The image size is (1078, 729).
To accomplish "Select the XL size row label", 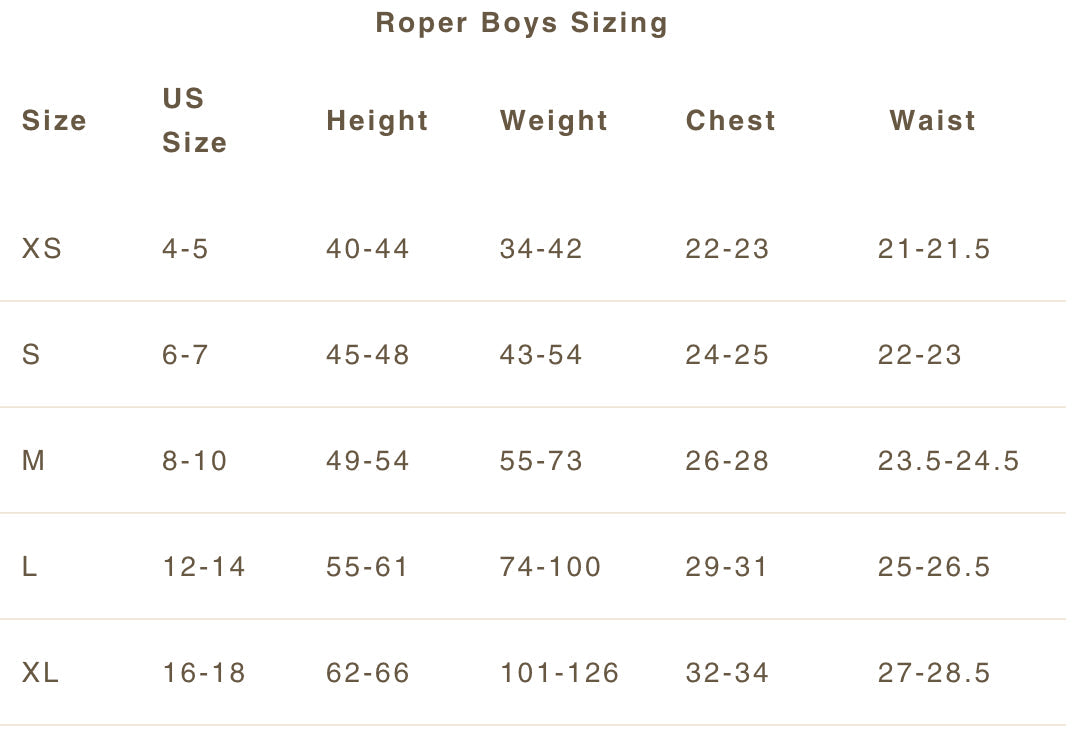I will pos(41,673).
